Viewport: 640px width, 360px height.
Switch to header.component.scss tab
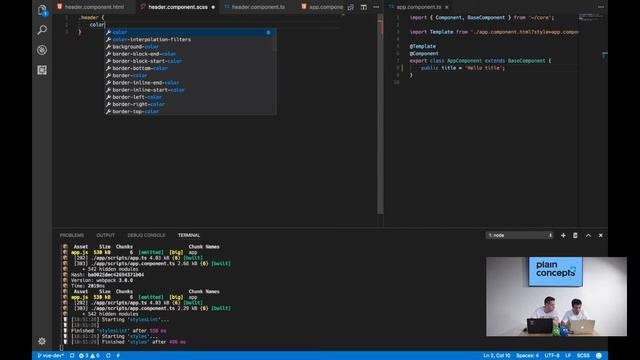[178, 7]
